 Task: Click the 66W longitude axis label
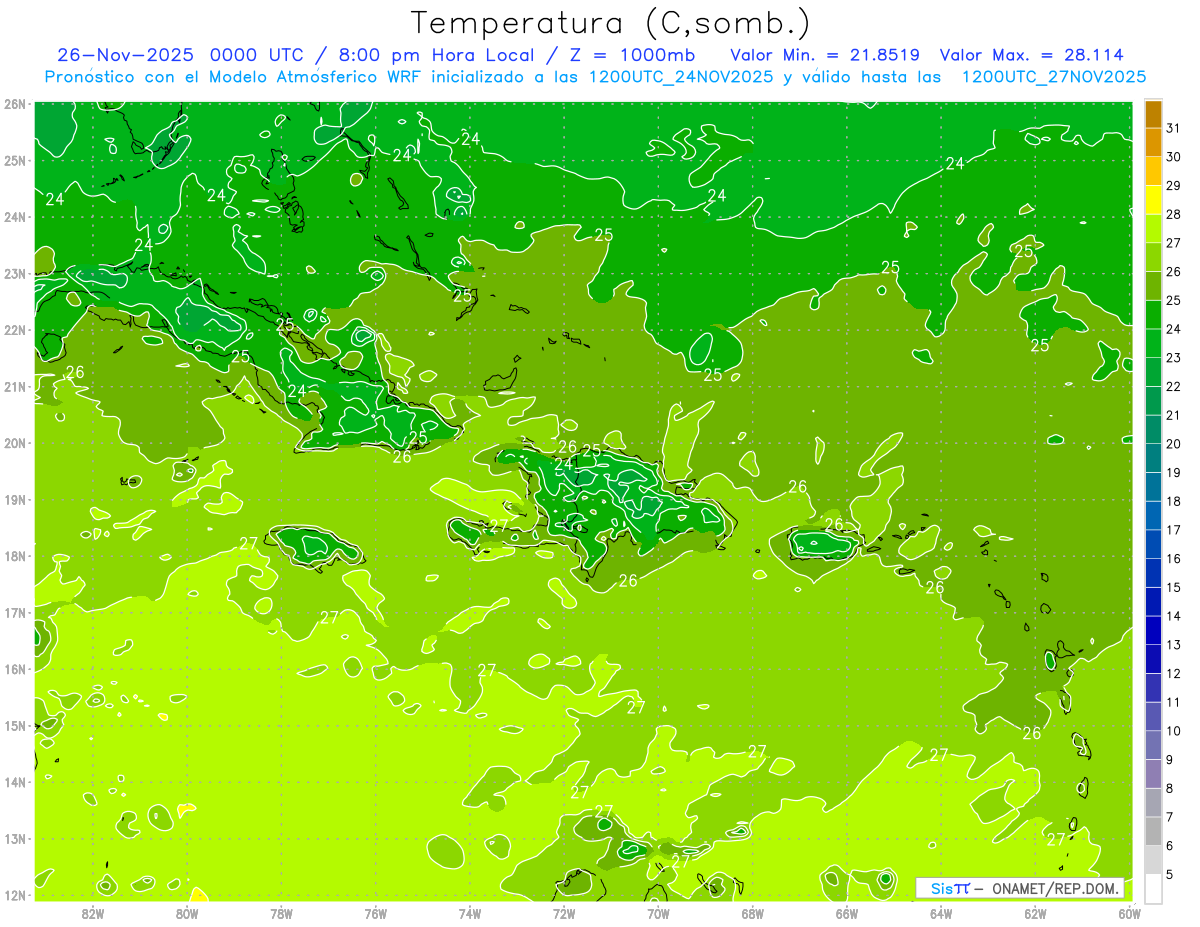tap(847, 913)
